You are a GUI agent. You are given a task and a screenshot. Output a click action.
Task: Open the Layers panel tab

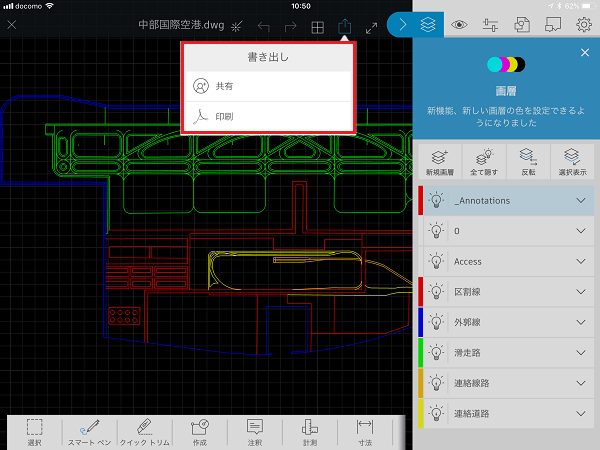(428, 25)
